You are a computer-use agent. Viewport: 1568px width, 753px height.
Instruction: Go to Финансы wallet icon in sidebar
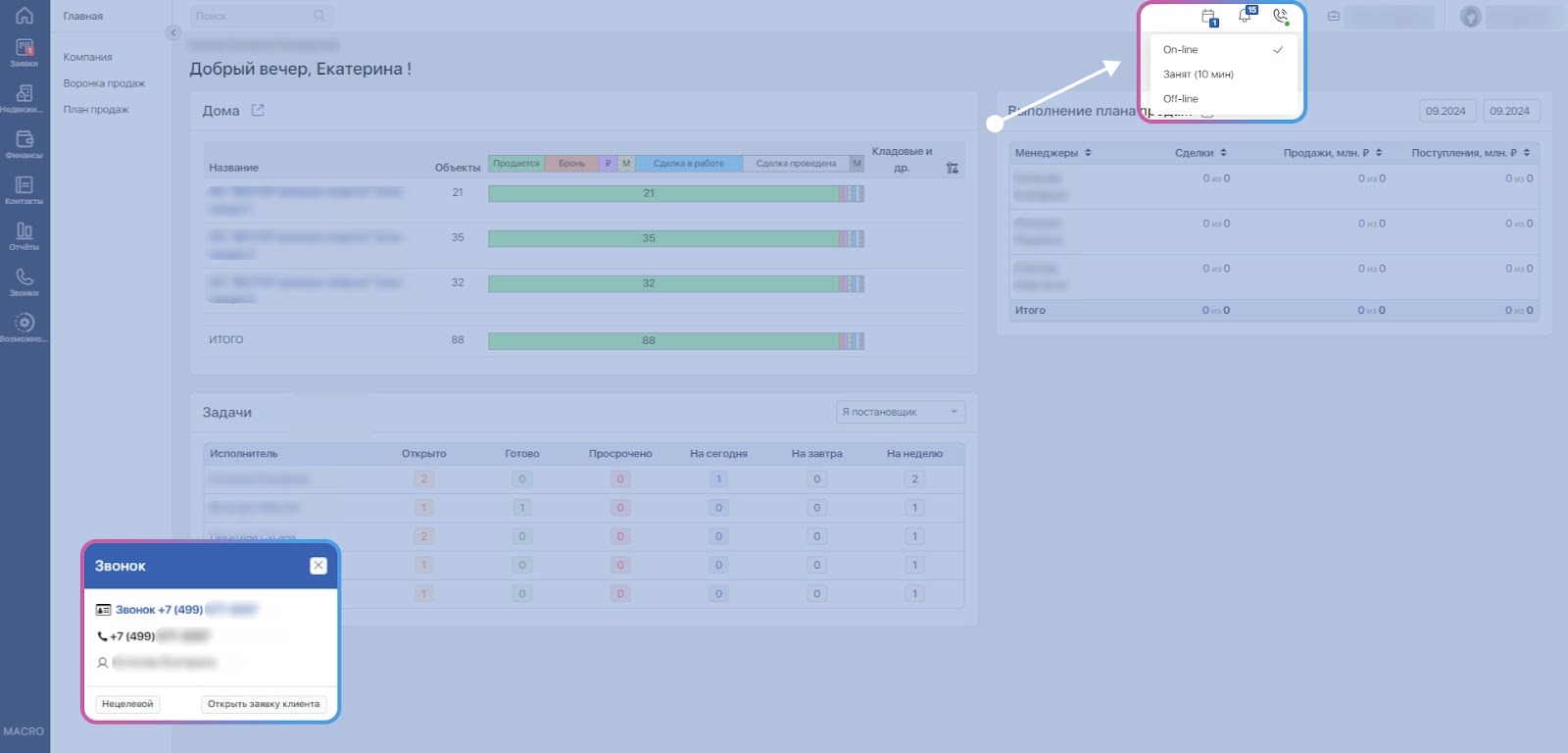[x=24, y=144]
